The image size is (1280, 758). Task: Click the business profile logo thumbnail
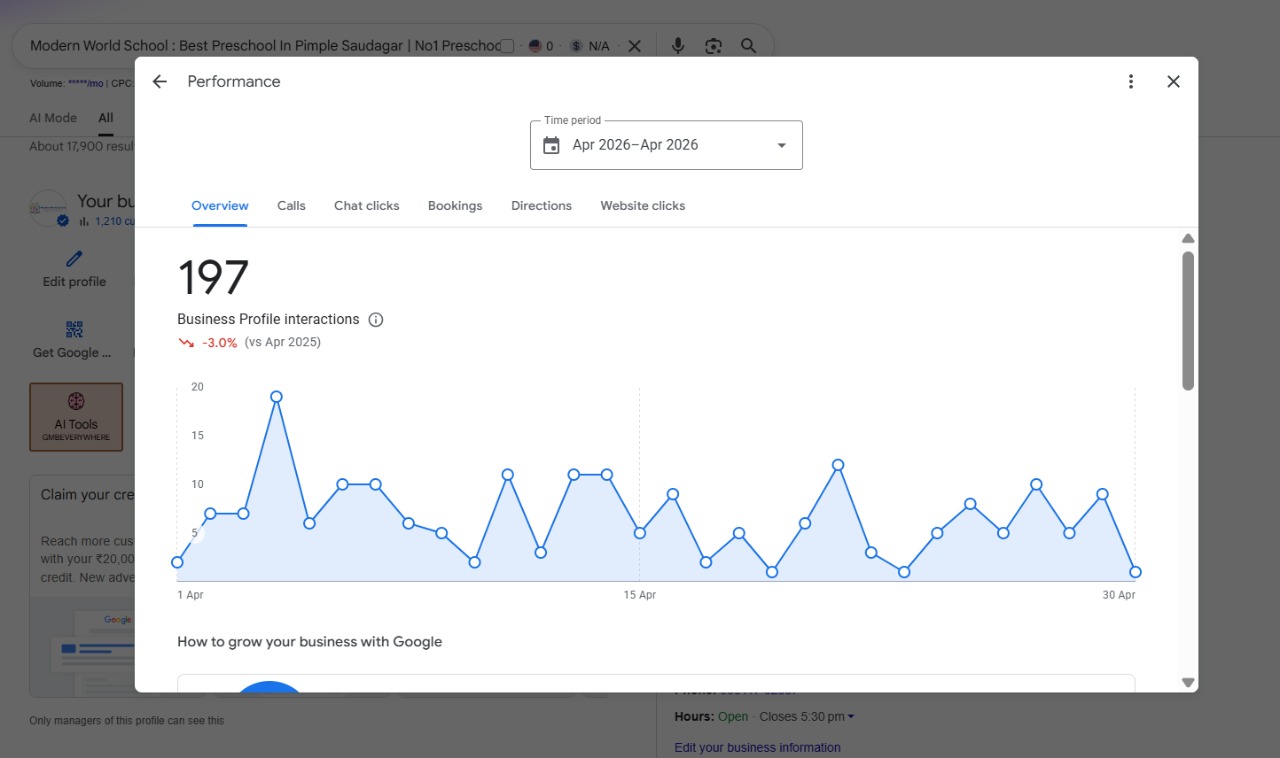48,208
